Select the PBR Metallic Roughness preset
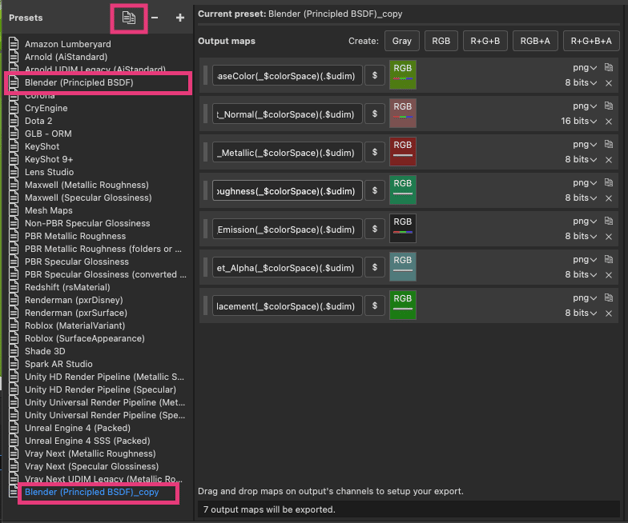The height and width of the screenshot is (523, 628). 75,236
